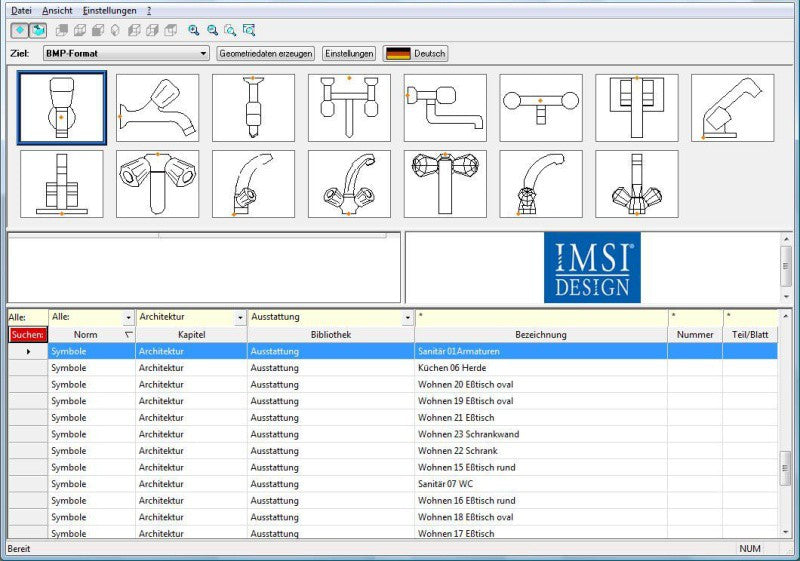Open the Datei menu
Viewport: 800px width, 561px height.
[x=21, y=11]
